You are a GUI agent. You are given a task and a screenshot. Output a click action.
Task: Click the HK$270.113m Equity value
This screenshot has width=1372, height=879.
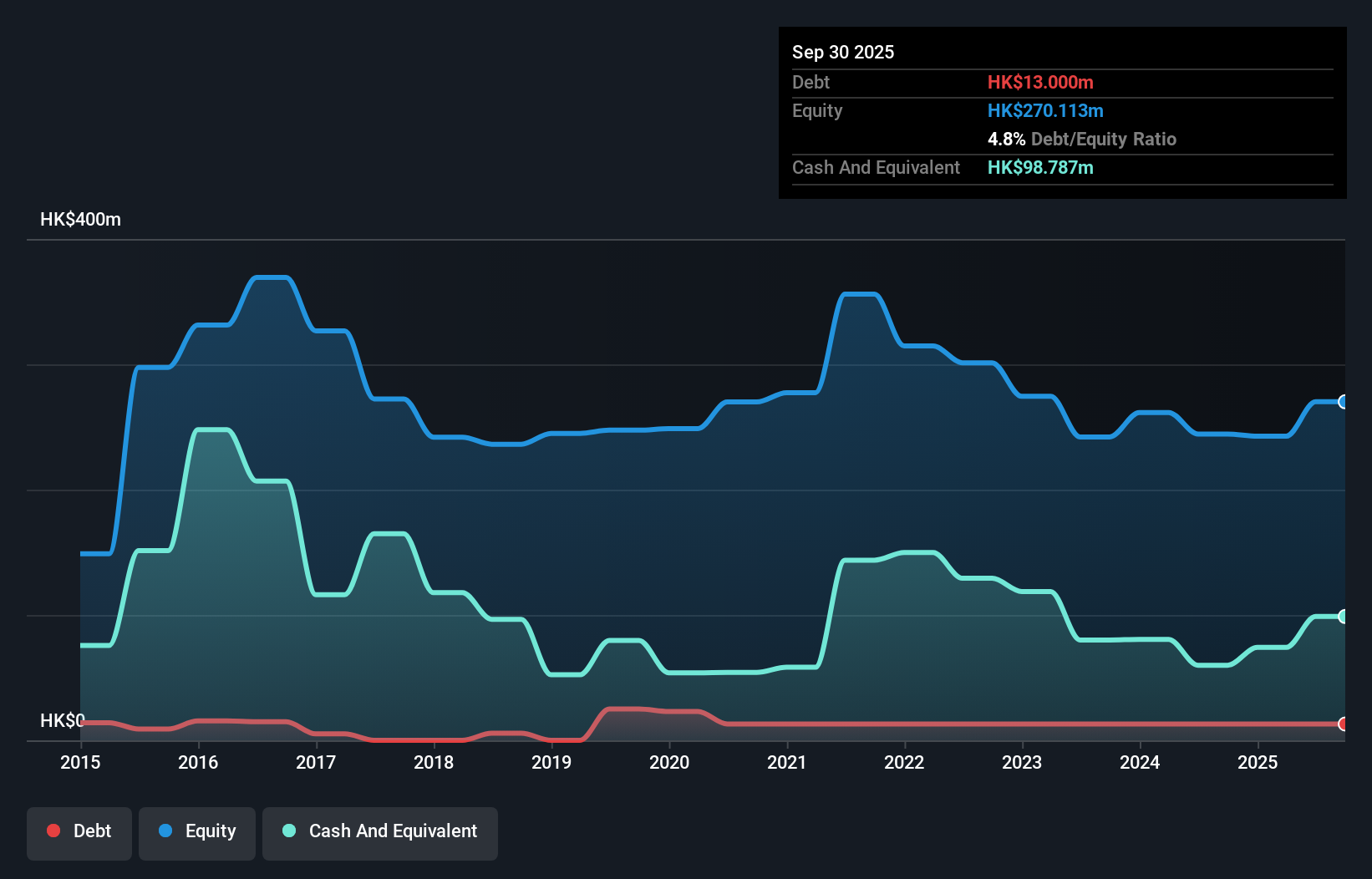pos(1045,110)
